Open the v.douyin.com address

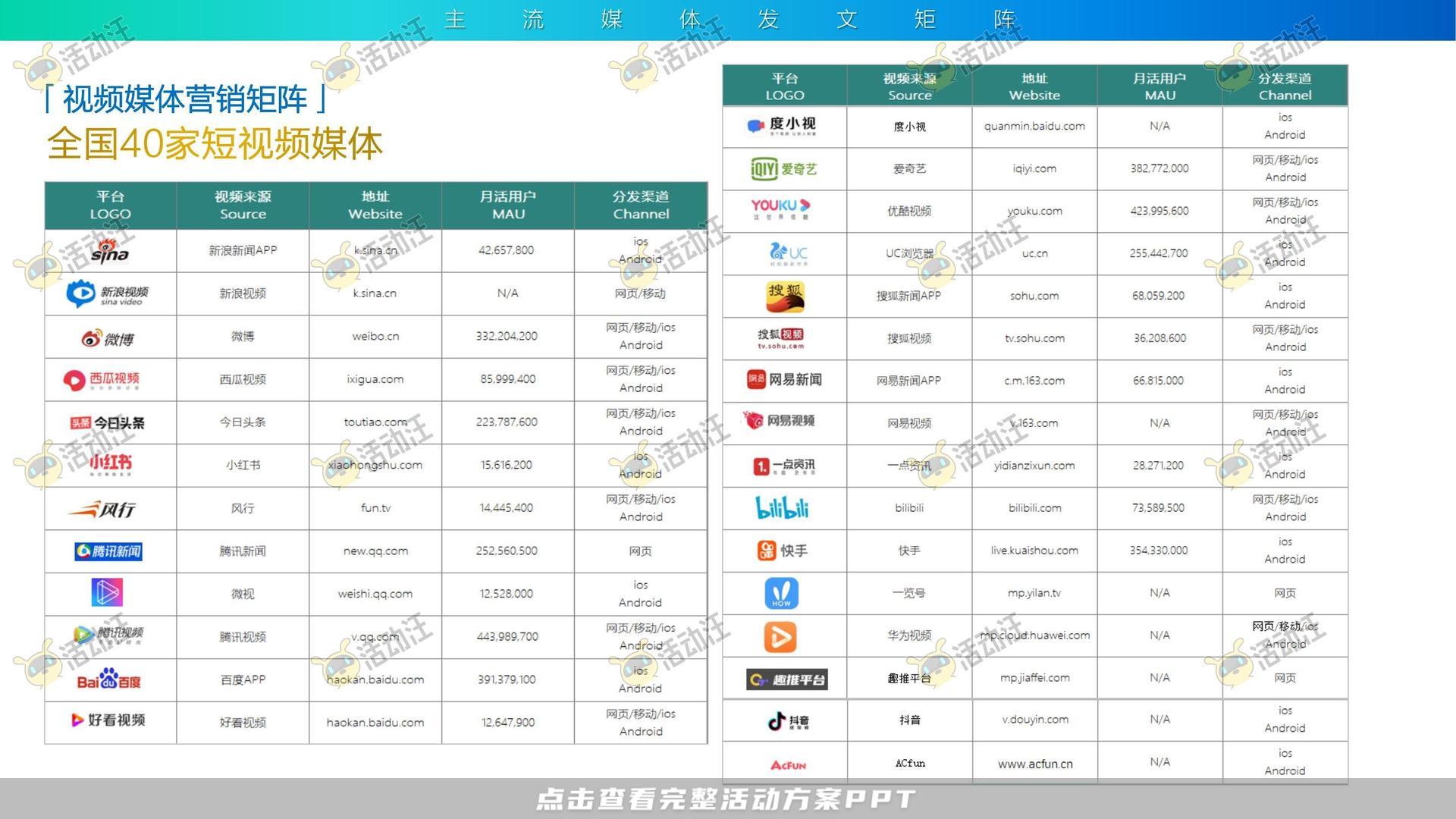point(1035,720)
